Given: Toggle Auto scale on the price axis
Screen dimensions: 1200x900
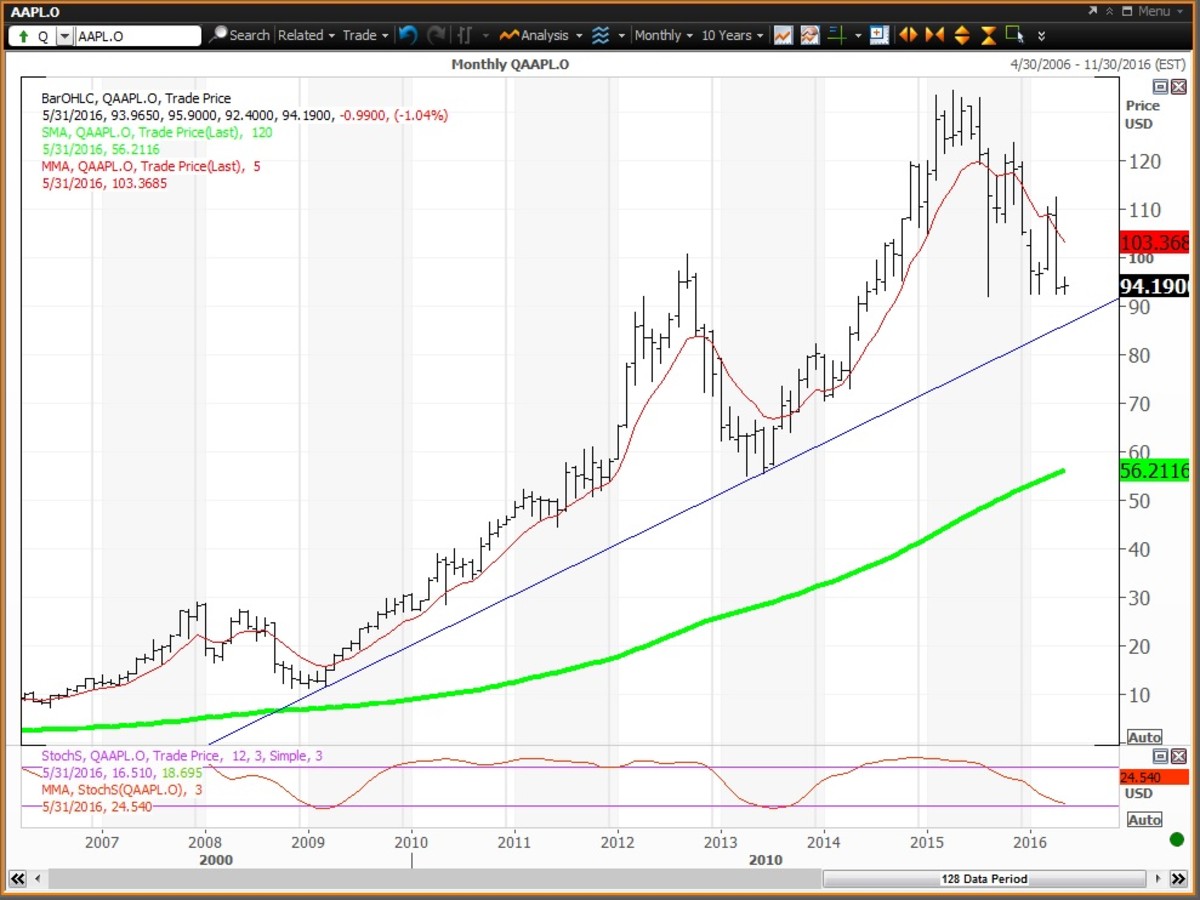Looking at the screenshot, I should [x=1145, y=737].
